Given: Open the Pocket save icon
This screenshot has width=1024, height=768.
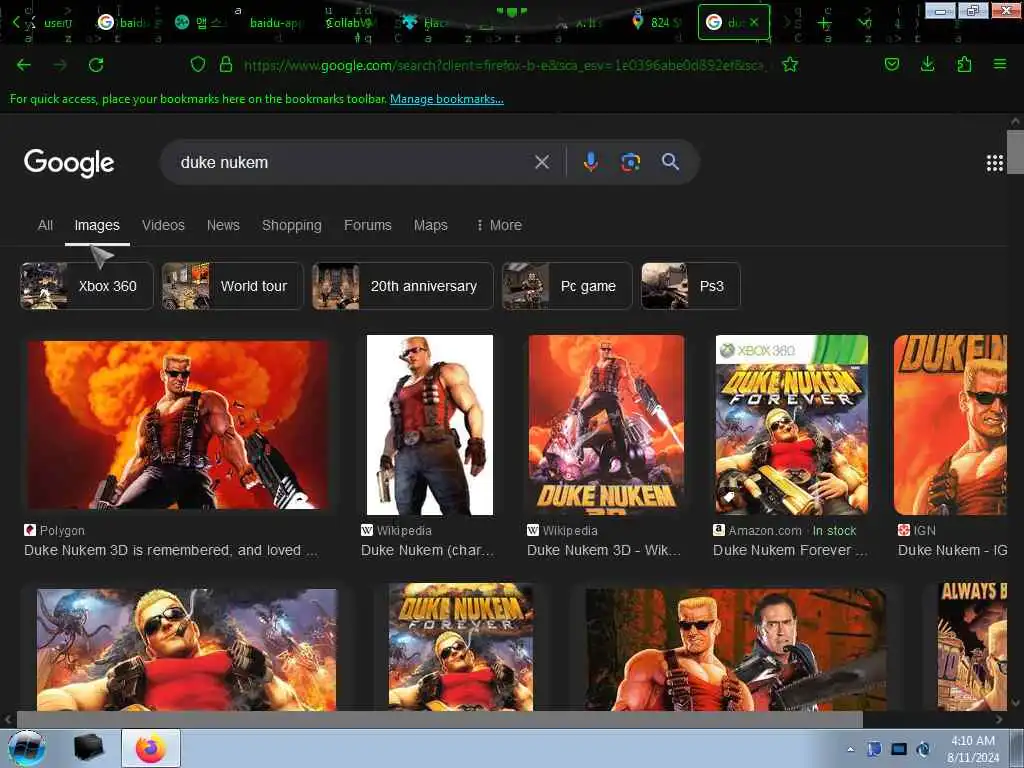Looking at the screenshot, I should tap(892, 65).
